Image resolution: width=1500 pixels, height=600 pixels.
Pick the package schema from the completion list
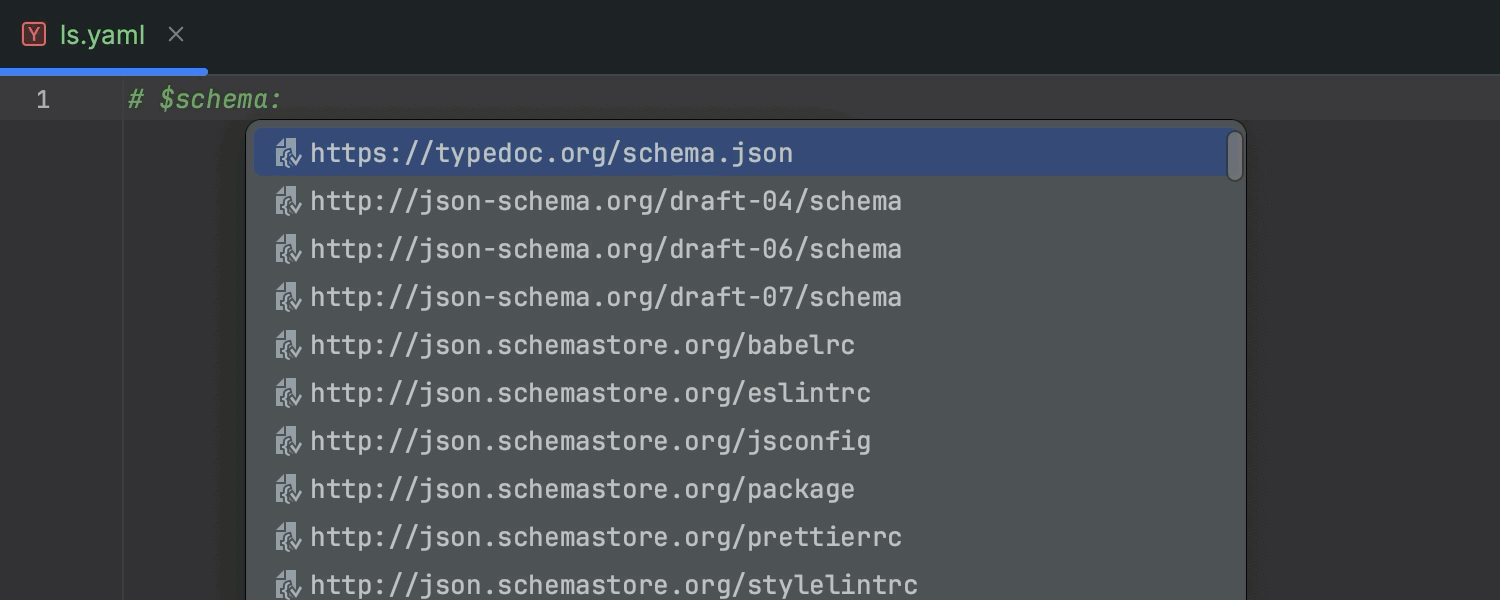[580, 488]
